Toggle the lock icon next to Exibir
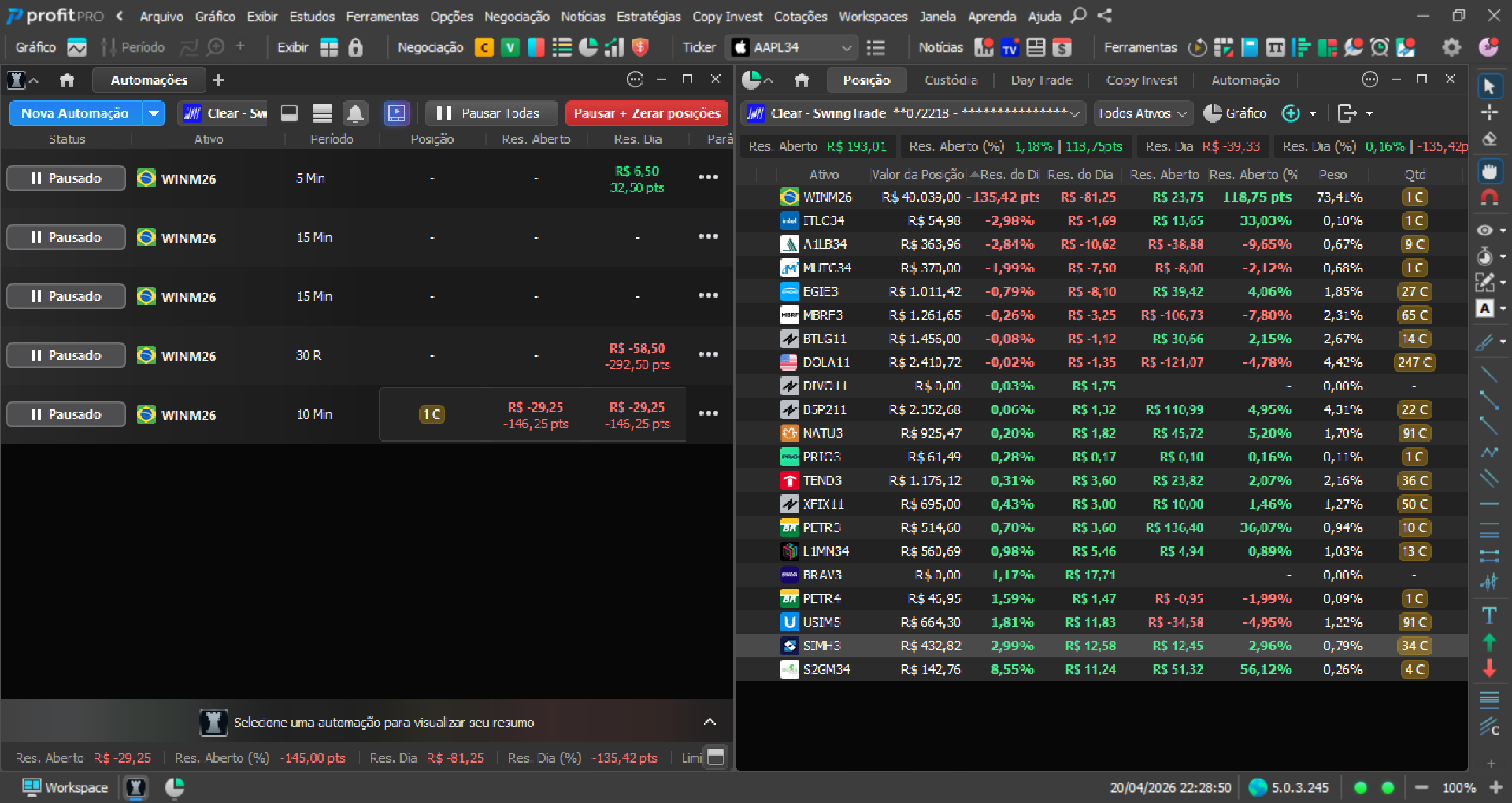 pyautogui.click(x=356, y=47)
